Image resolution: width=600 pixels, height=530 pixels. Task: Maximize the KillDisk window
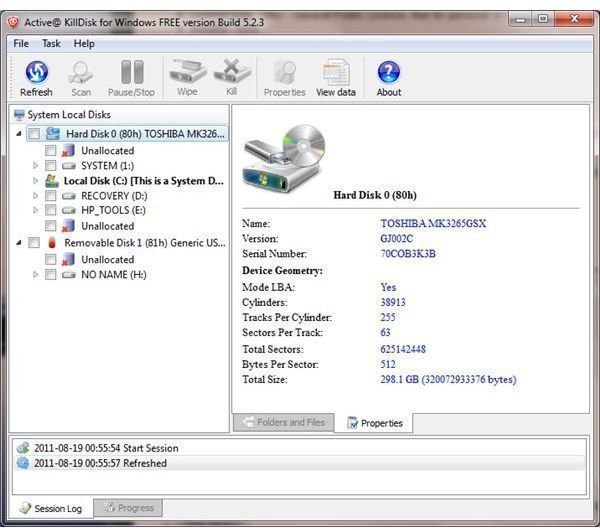pyautogui.click(x=543, y=19)
